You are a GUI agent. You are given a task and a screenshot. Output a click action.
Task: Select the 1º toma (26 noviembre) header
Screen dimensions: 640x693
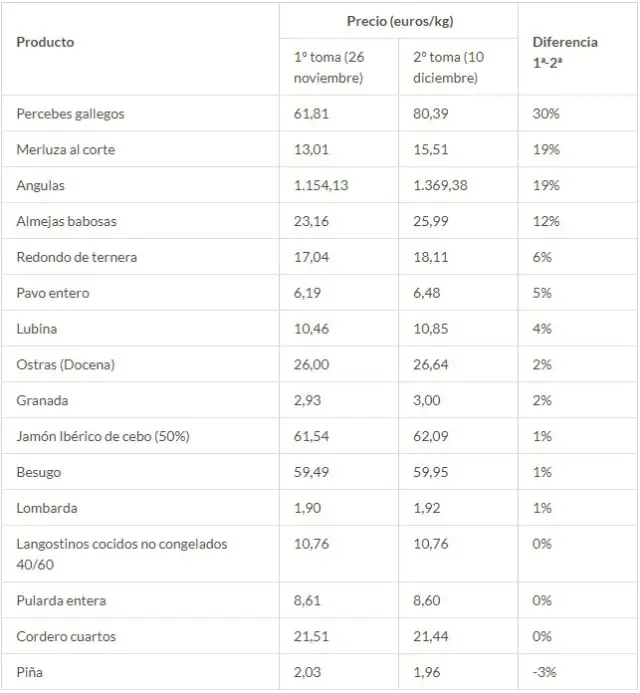(329, 67)
